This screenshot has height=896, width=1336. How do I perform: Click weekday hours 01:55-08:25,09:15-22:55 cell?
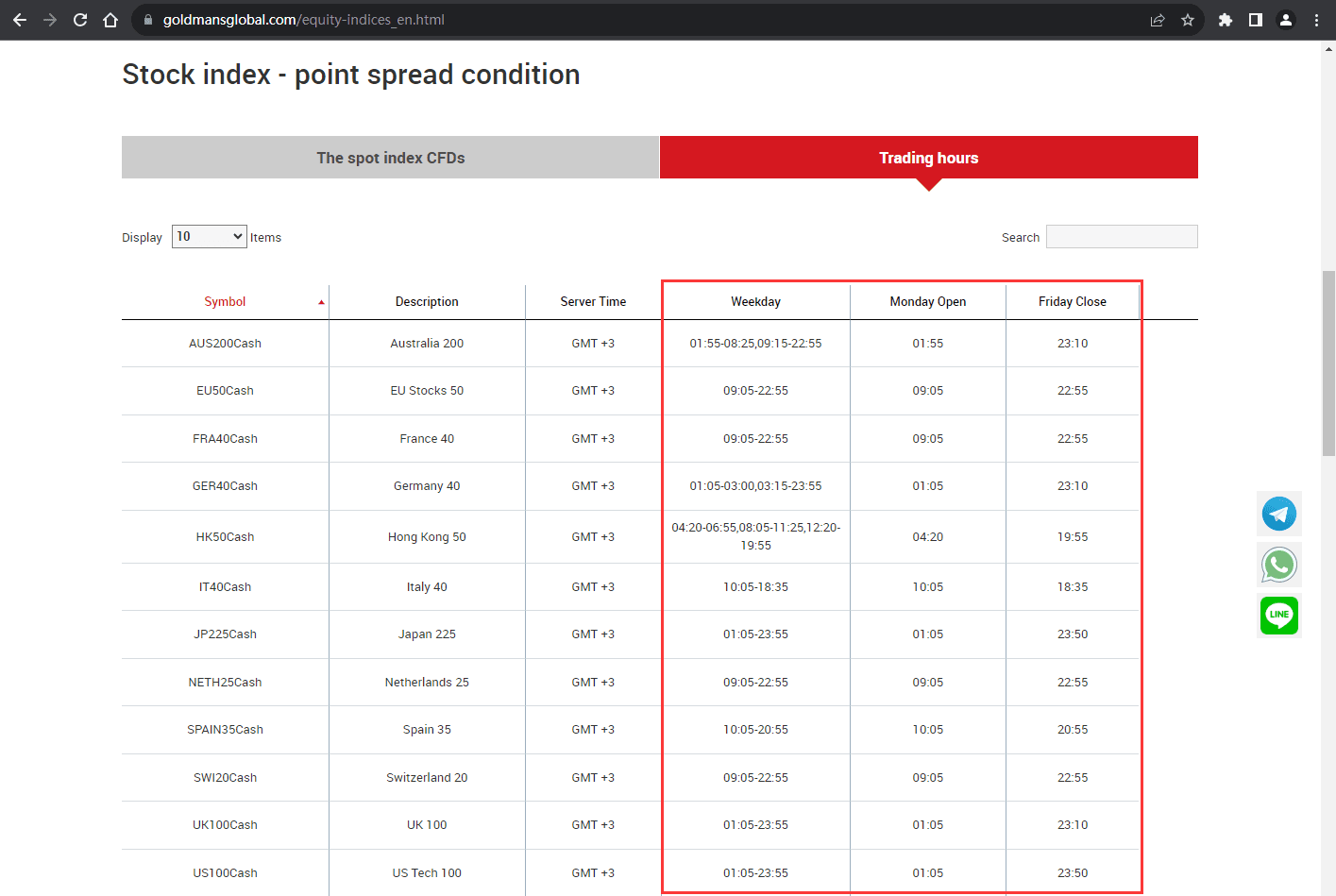click(x=755, y=344)
